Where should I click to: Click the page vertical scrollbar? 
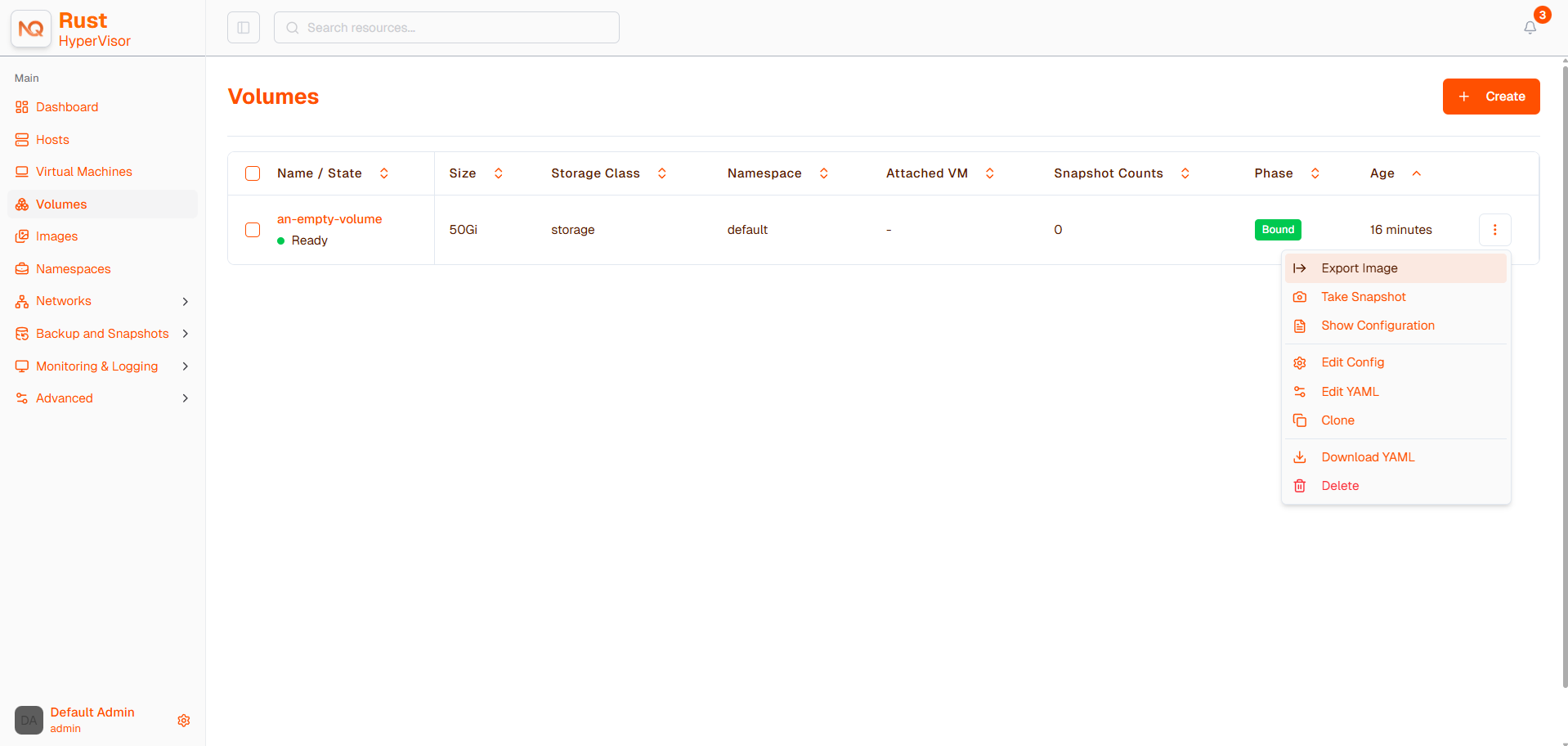tap(1564, 376)
